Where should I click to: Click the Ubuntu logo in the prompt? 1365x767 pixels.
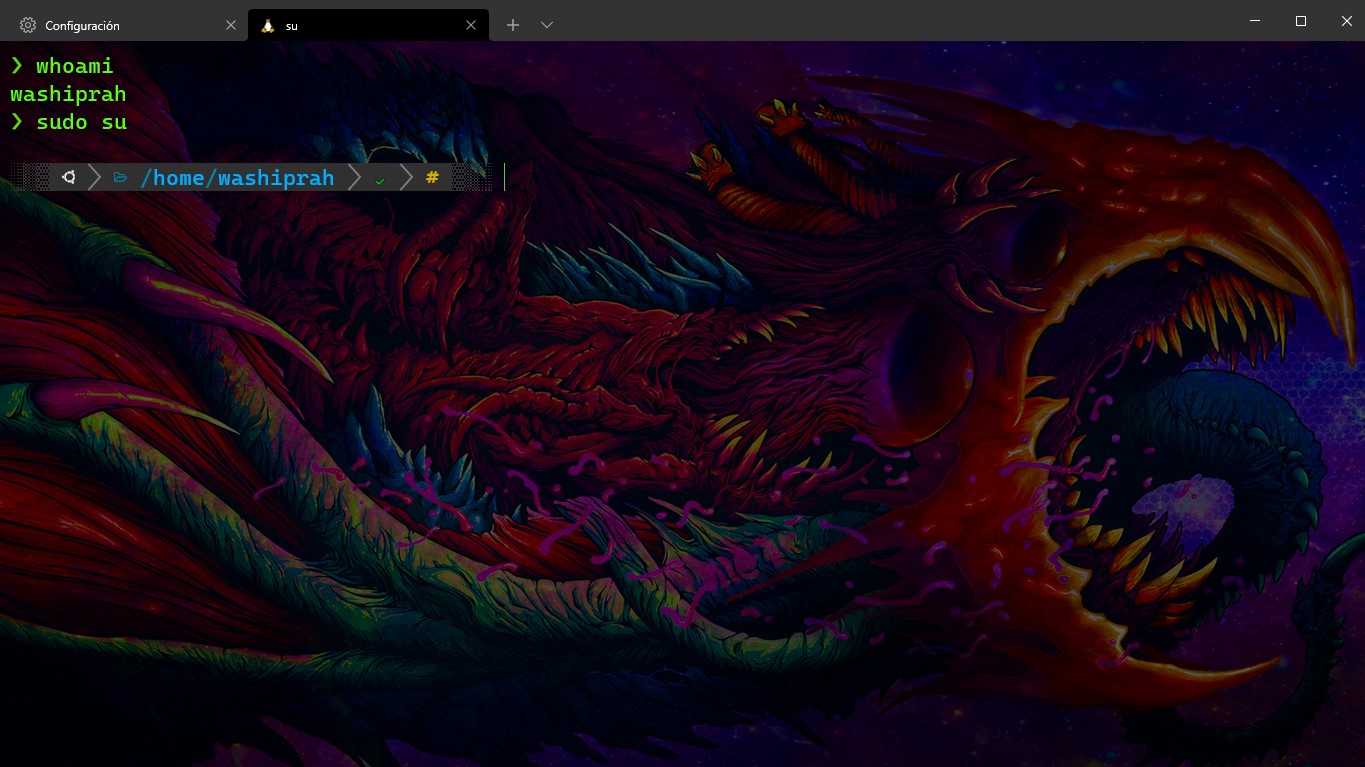pyautogui.click(x=68, y=177)
